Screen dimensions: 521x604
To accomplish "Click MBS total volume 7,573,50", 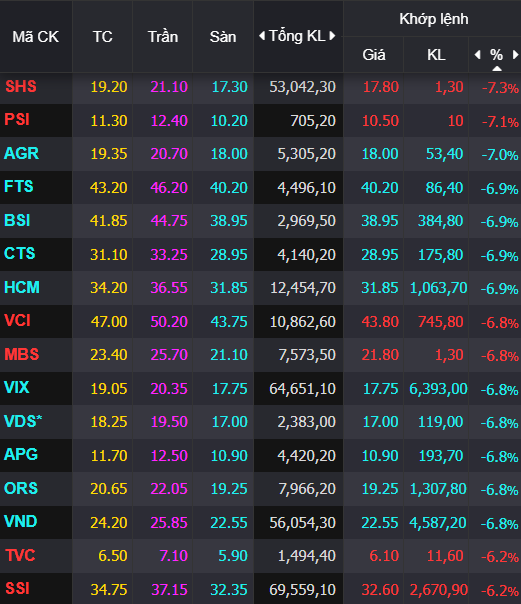I will click(x=307, y=355).
